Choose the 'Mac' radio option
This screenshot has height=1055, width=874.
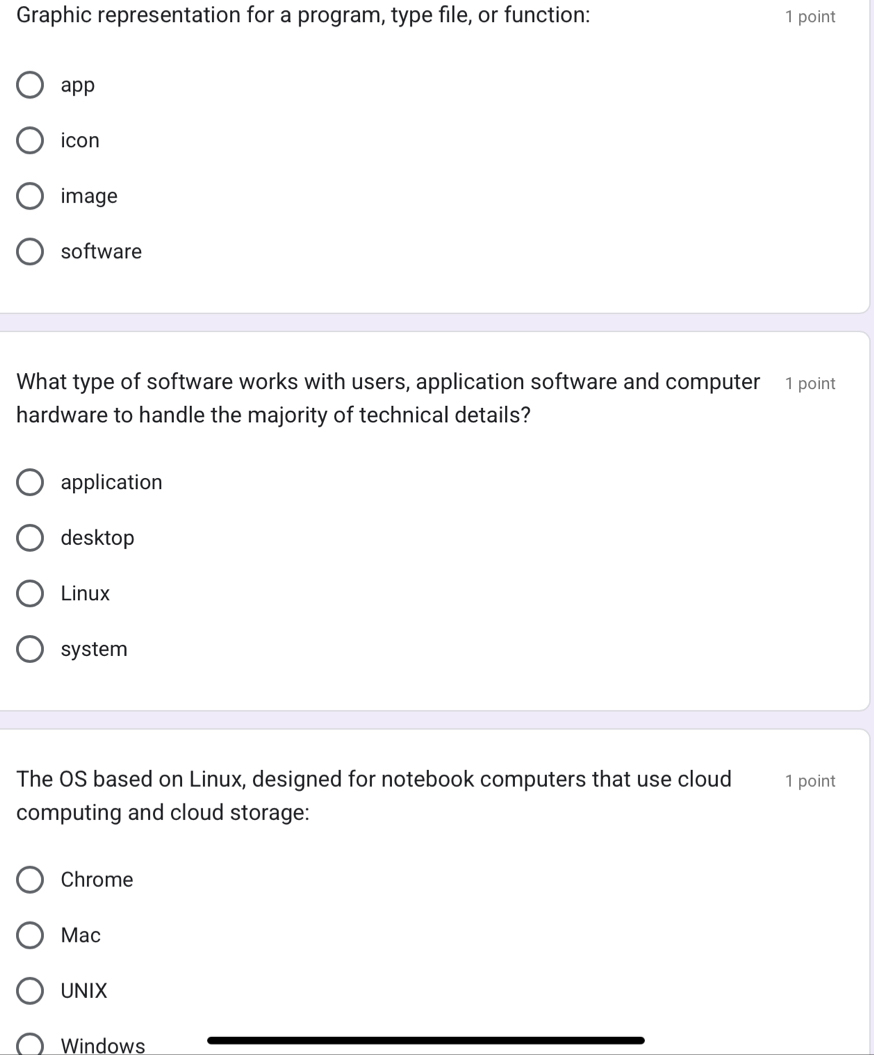point(30,936)
